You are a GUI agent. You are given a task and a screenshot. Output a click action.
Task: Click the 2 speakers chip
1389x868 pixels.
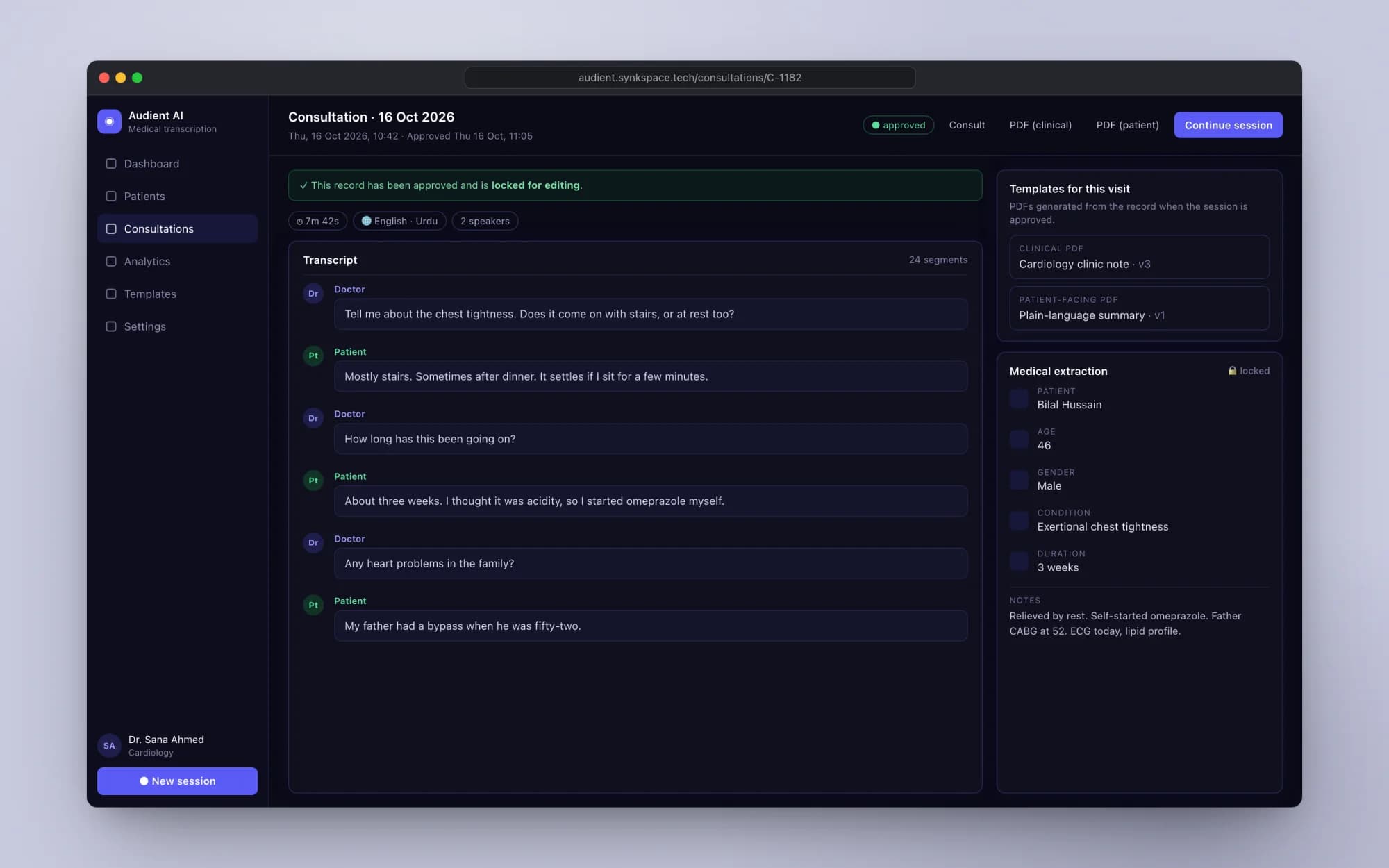click(485, 221)
